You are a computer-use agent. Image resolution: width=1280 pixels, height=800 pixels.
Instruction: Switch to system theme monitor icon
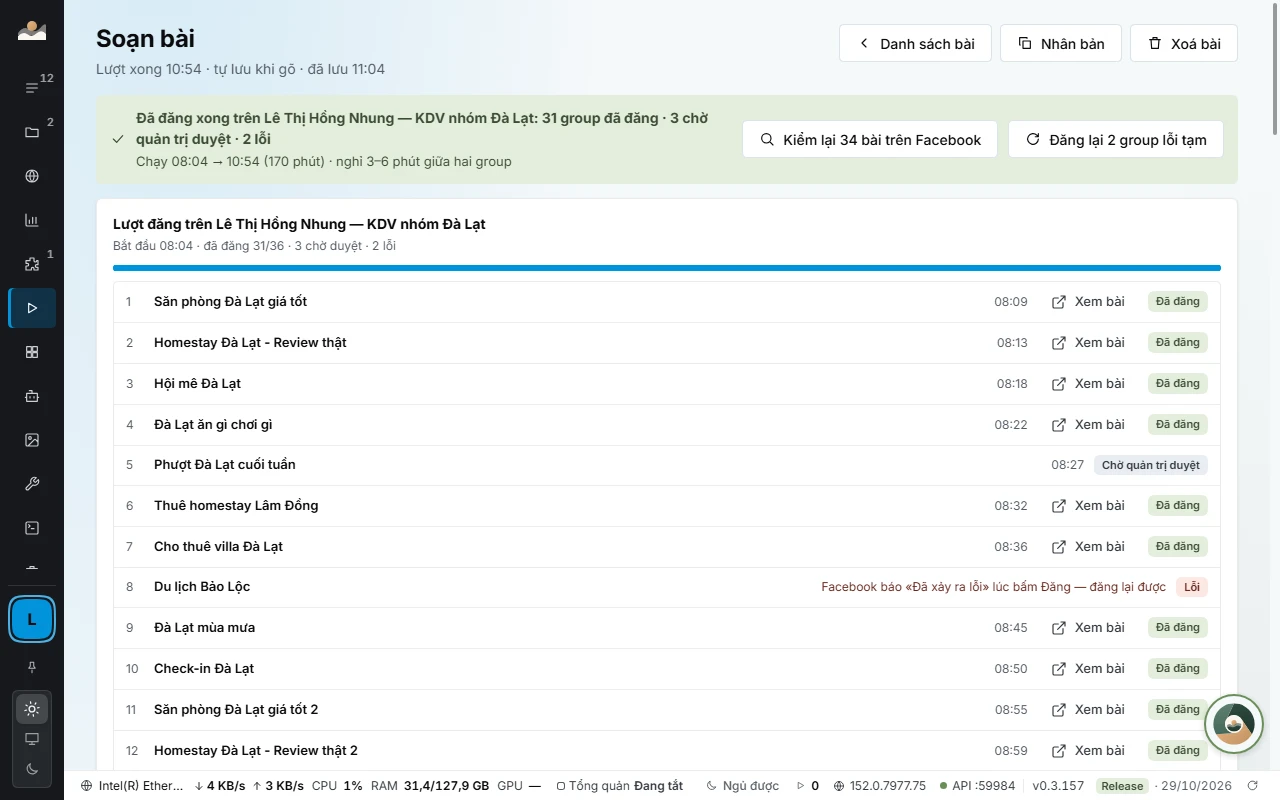point(32,739)
